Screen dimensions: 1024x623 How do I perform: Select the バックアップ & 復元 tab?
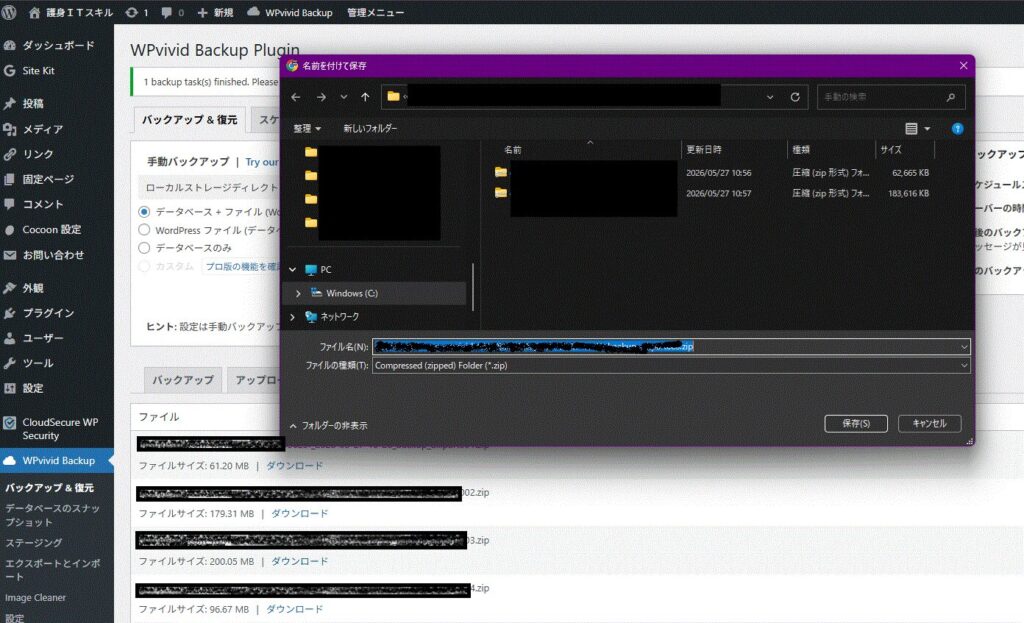pos(189,120)
